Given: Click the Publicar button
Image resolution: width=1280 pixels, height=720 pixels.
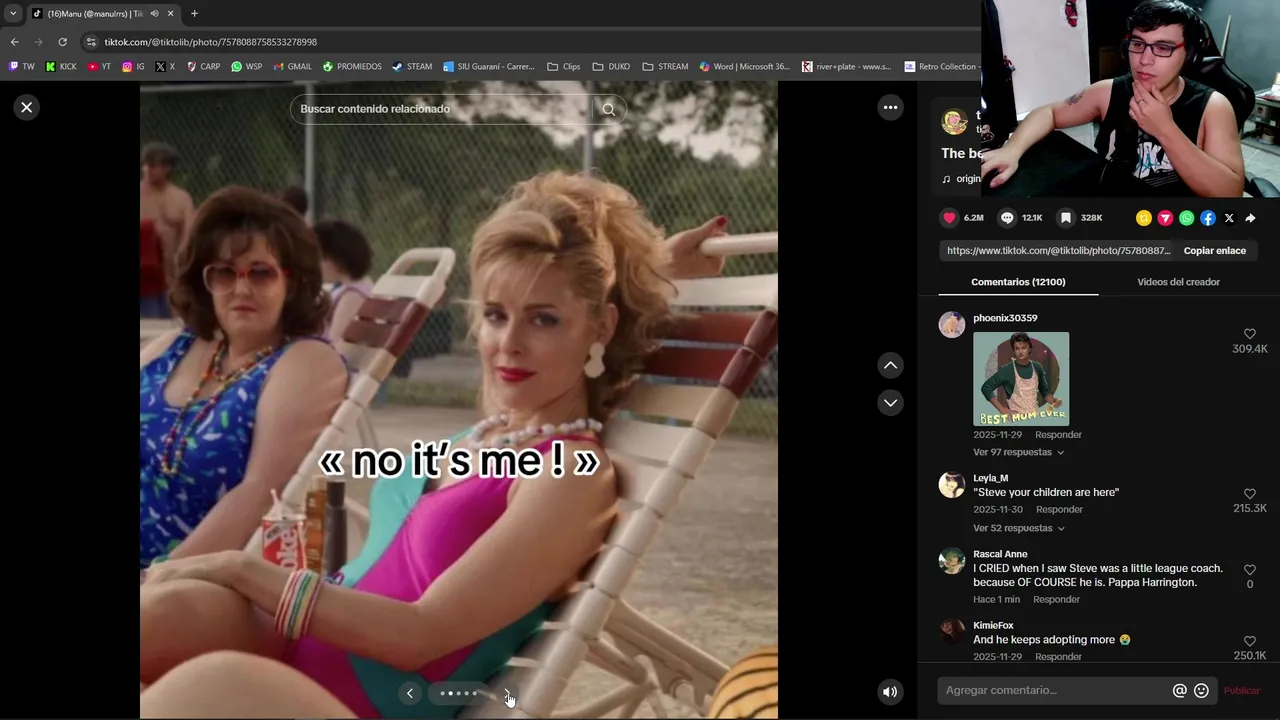Looking at the screenshot, I should pyautogui.click(x=1241, y=691).
